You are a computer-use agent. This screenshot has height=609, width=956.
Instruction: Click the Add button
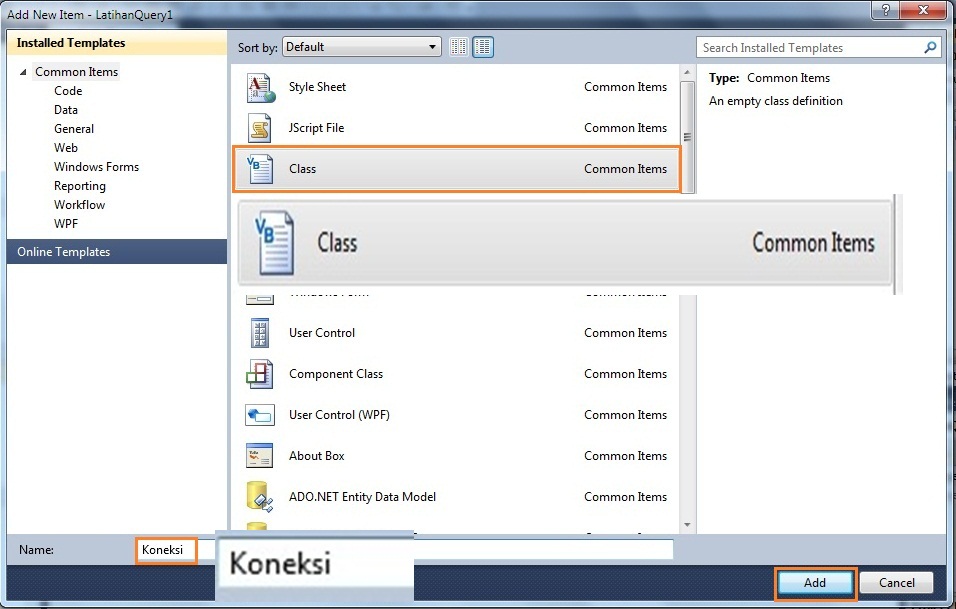point(815,583)
